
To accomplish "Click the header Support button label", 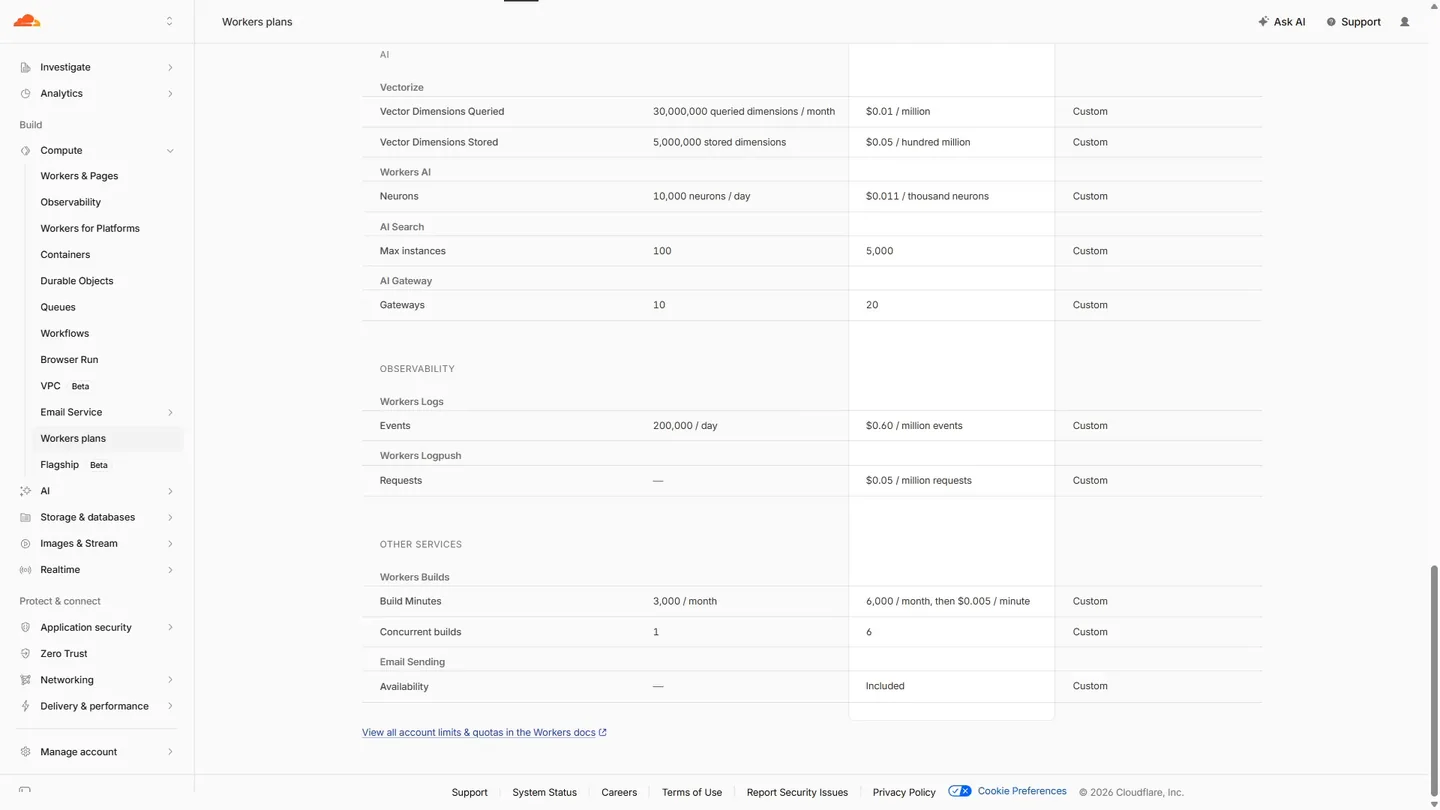I will point(1361,21).
